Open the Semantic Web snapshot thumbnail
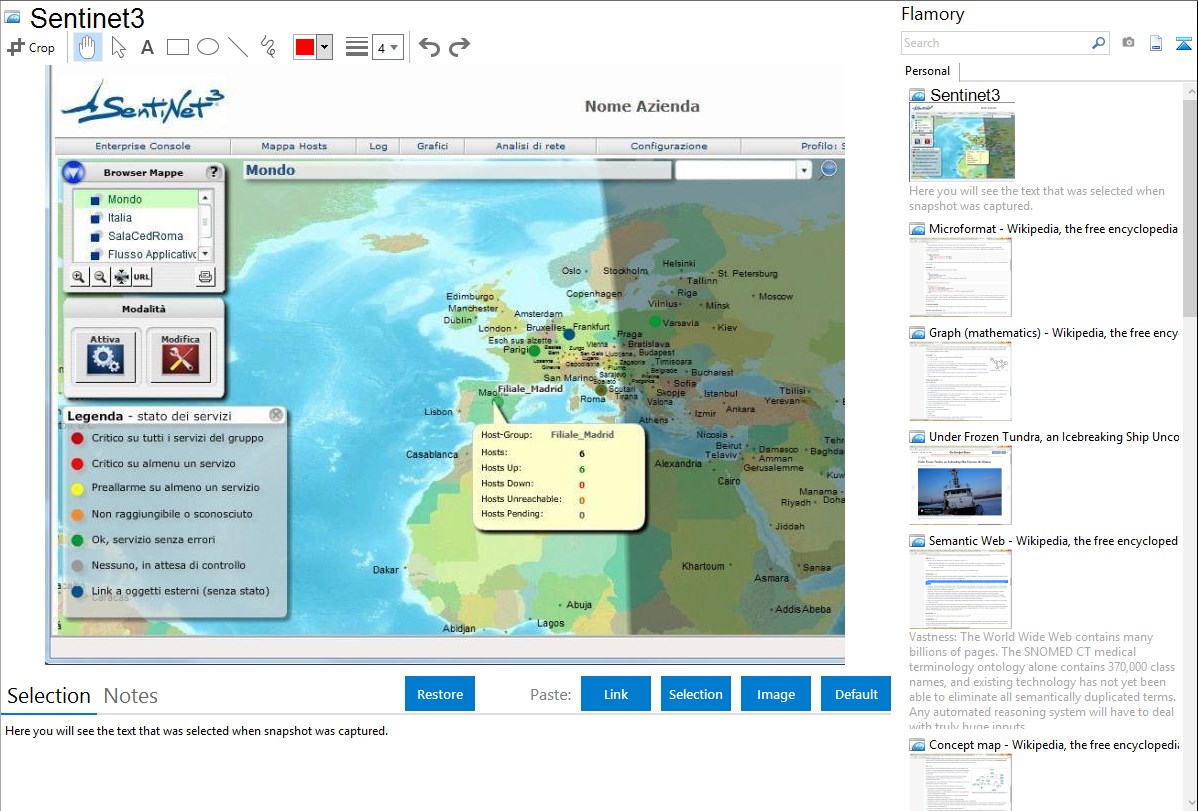The width and height of the screenshot is (1198, 811). [960, 588]
